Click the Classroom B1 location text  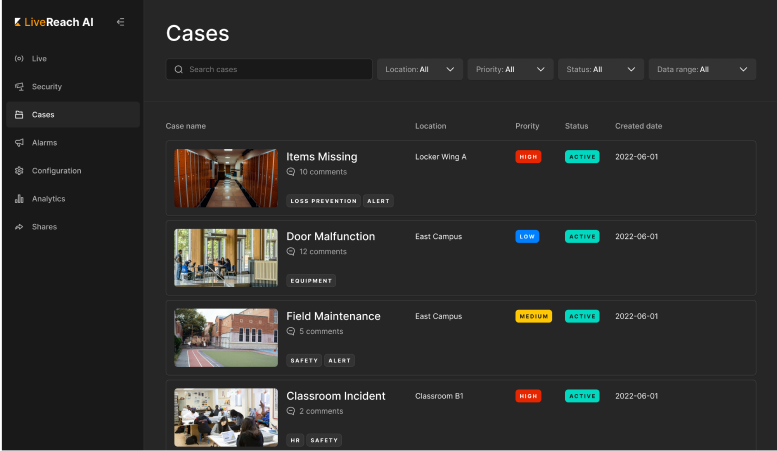click(x=440, y=396)
